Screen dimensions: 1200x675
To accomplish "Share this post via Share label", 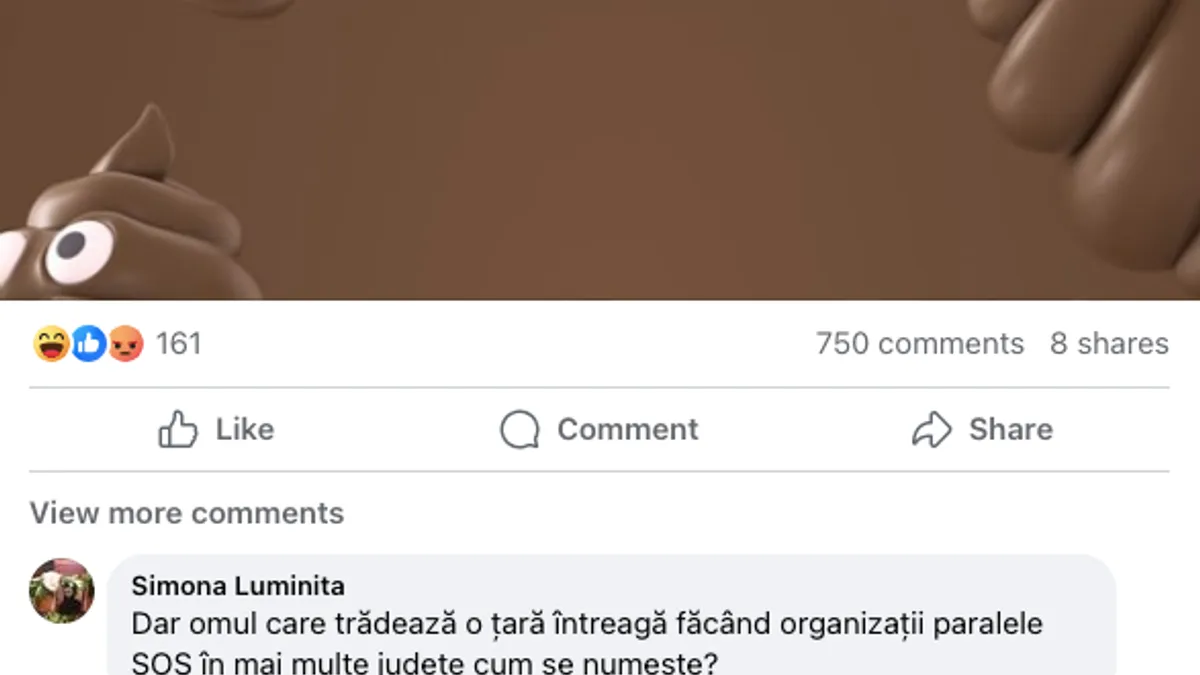I will coord(1011,429).
